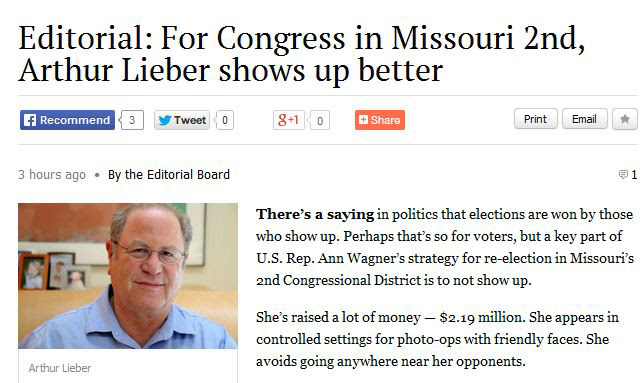Open the Editorial Board byline link

click(169, 174)
